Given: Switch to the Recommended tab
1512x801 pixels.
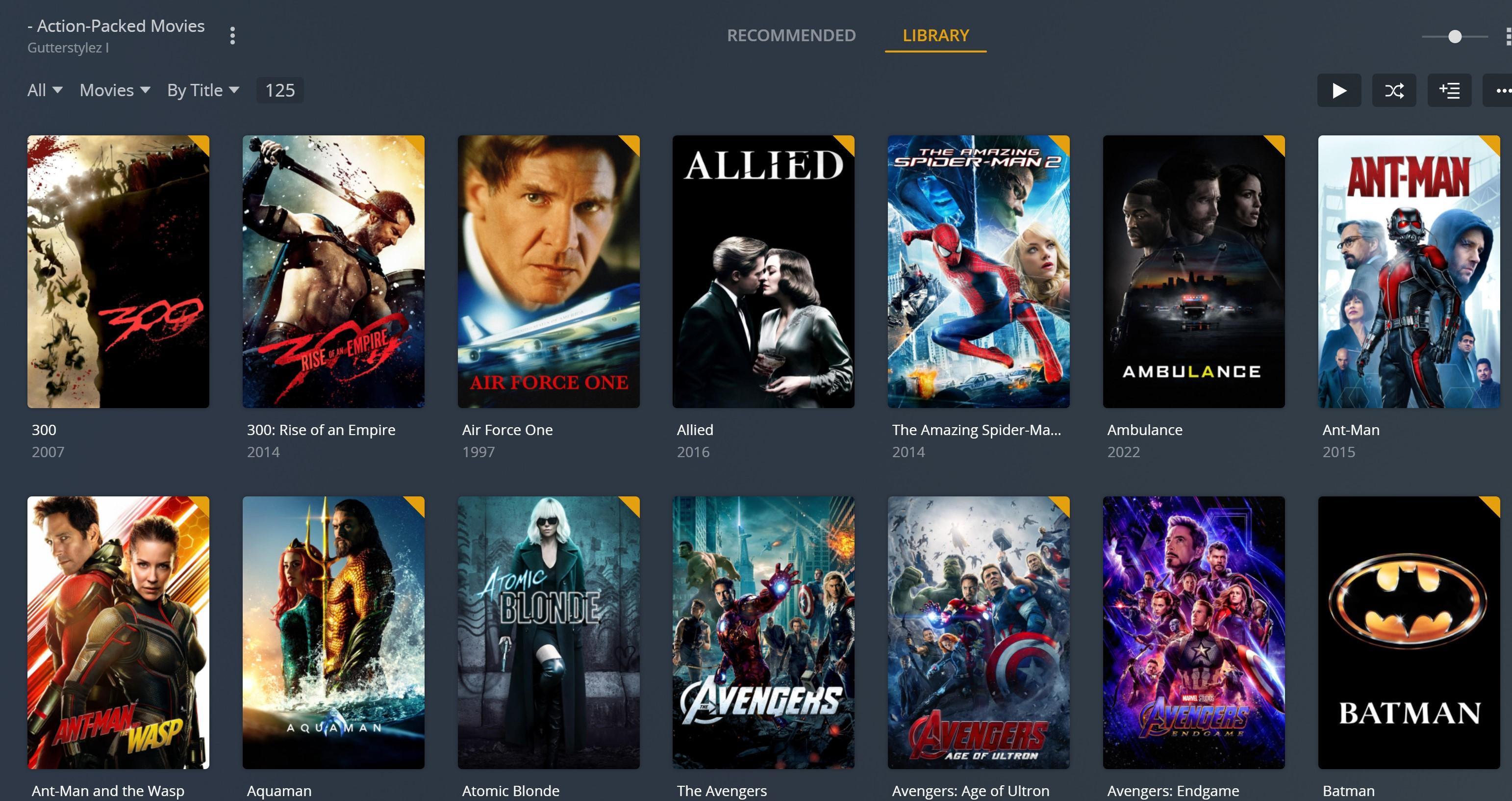Looking at the screenshot, I should click(791, 35).
